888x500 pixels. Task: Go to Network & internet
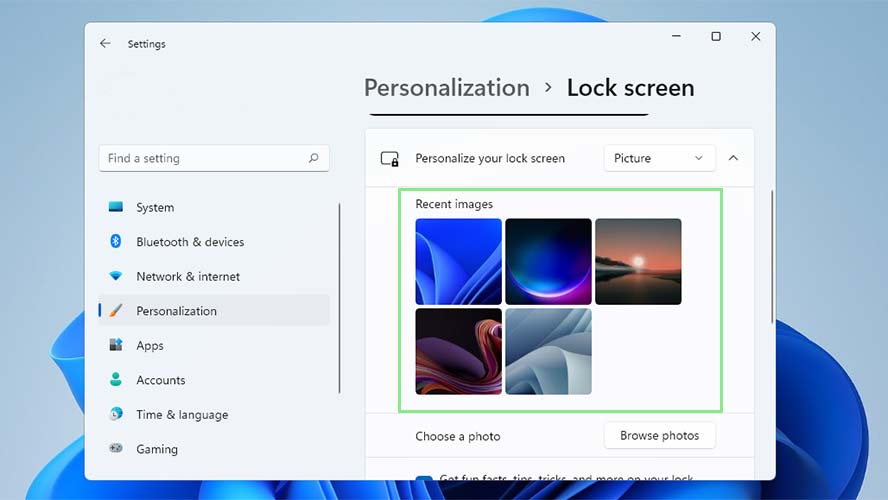[214, 276]
